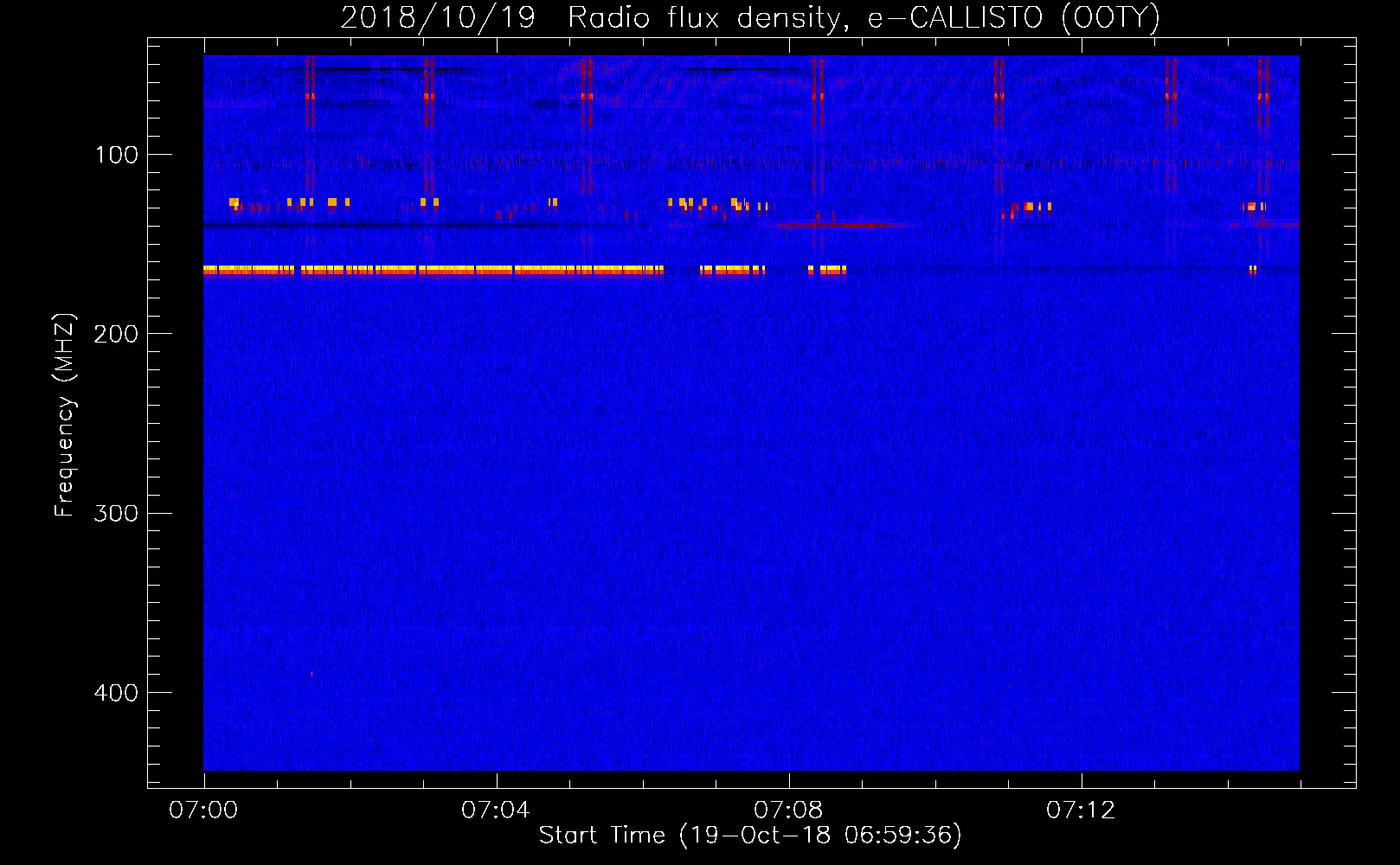1400x865 pixels.
Task: Click the 400 MHz frequency tick label
Action: [x=117, y=693]
